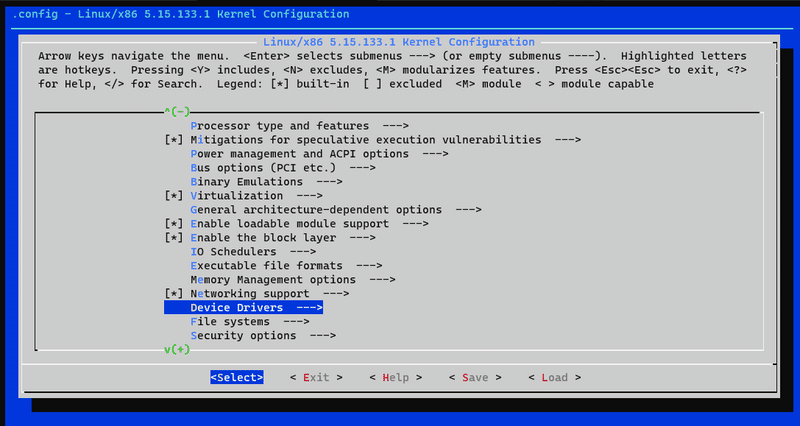
Task: Toggle the Mitigations for speculative execution checkbox
Action: (173, 140)
